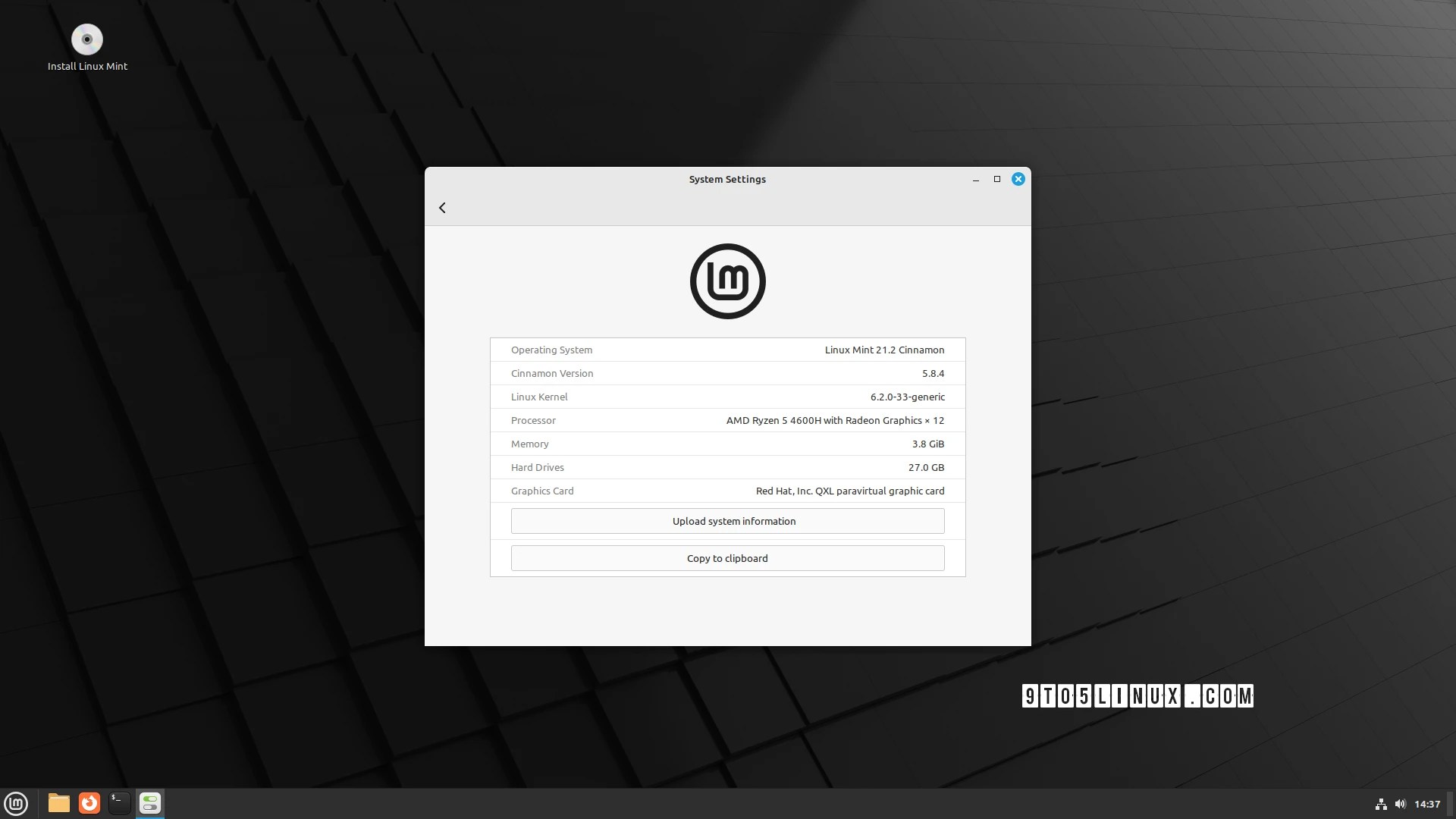Viewport: 1456px width, 819px height.
Task: Select the Operating System info row
Action: pos(727,350)
